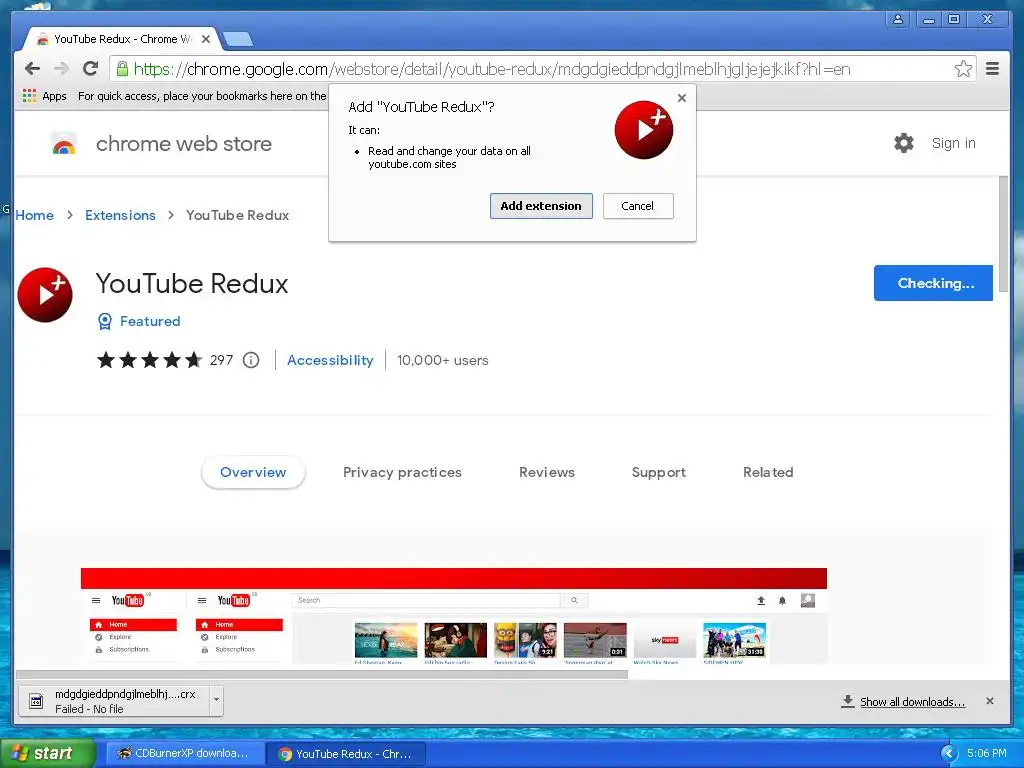Reload the page with refresh icon
This screenshot has height=768, width=1024.
click(x=91, y=68)
